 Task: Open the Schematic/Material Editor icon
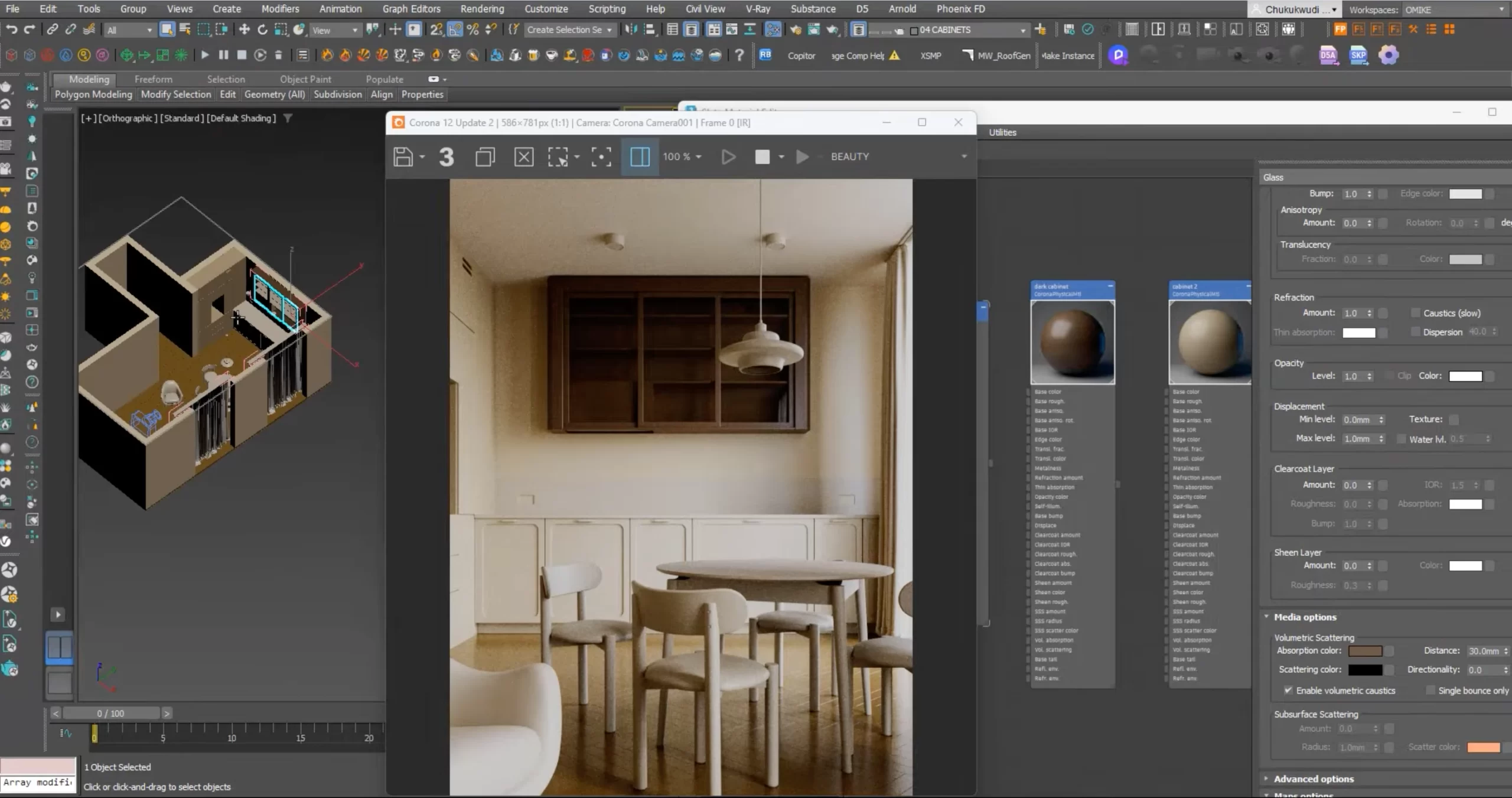pyautogui.click(x=773, y=30)
